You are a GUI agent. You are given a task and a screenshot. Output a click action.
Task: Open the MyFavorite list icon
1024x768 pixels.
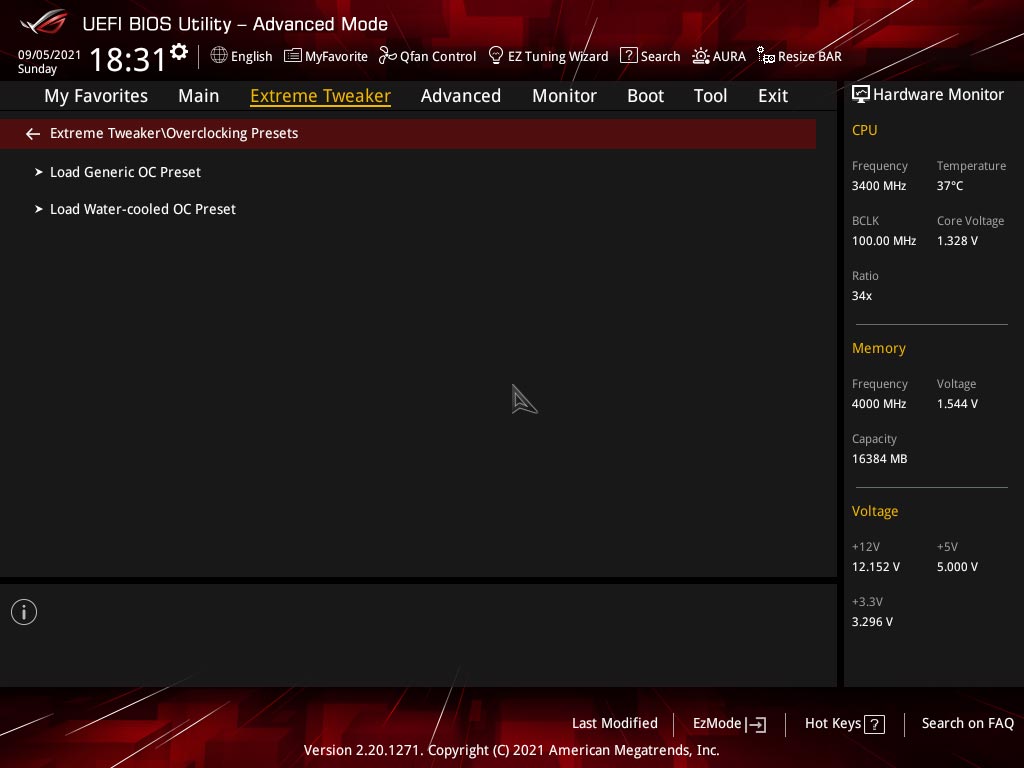coord(293,56)
